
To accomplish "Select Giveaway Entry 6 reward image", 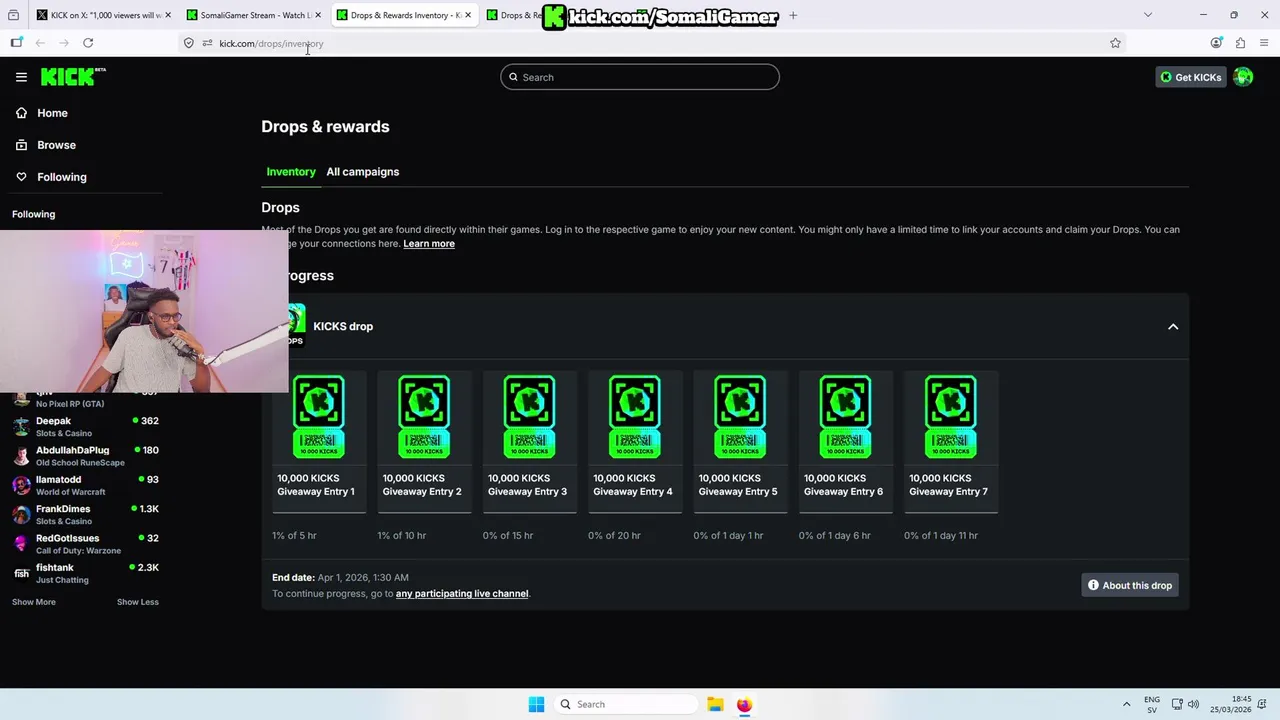I will pos(845,417).
